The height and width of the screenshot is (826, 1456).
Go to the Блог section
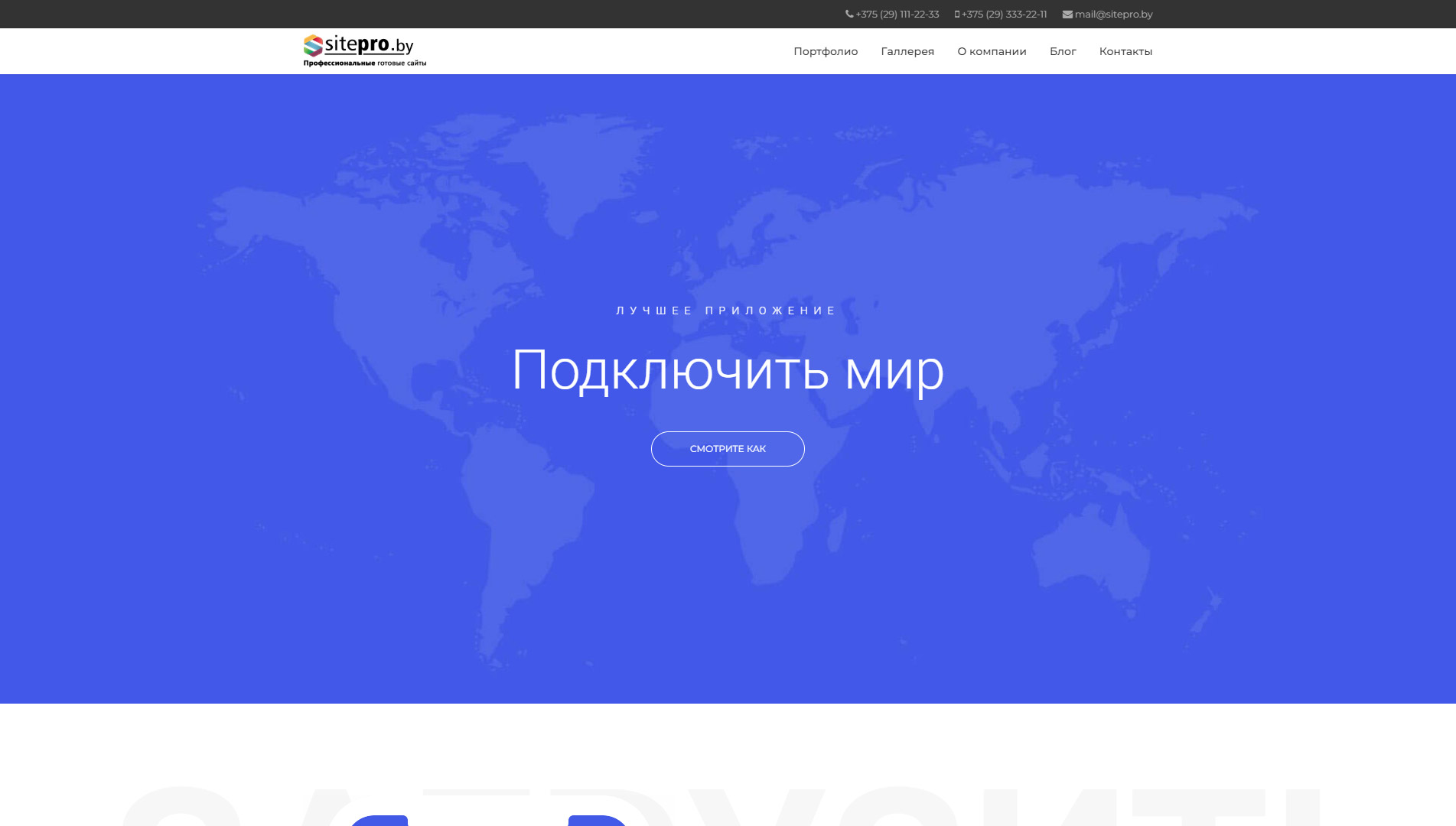coord(1063,51)
